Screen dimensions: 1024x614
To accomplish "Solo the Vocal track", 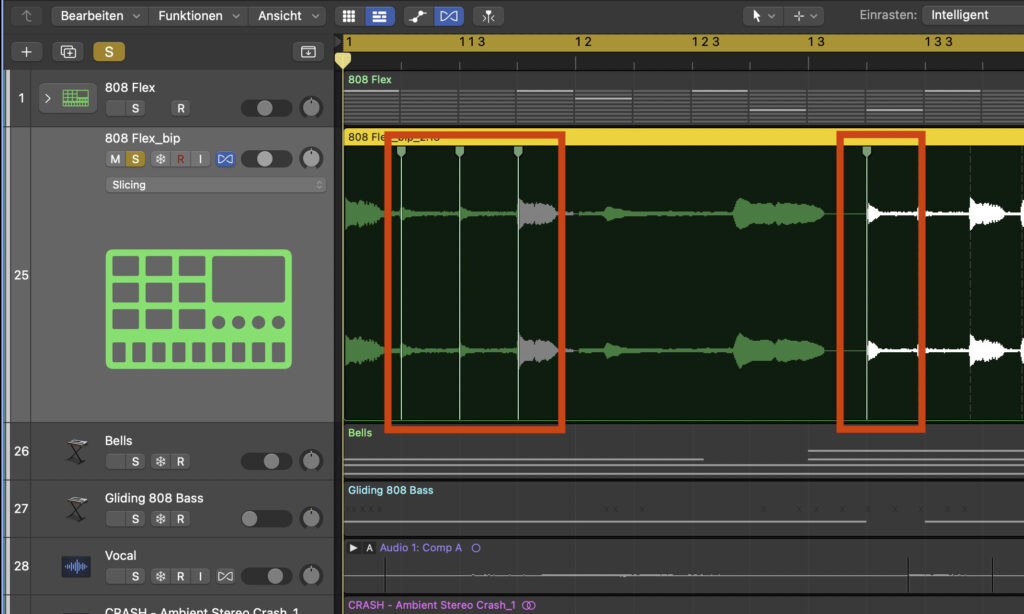I will [135, 576].
